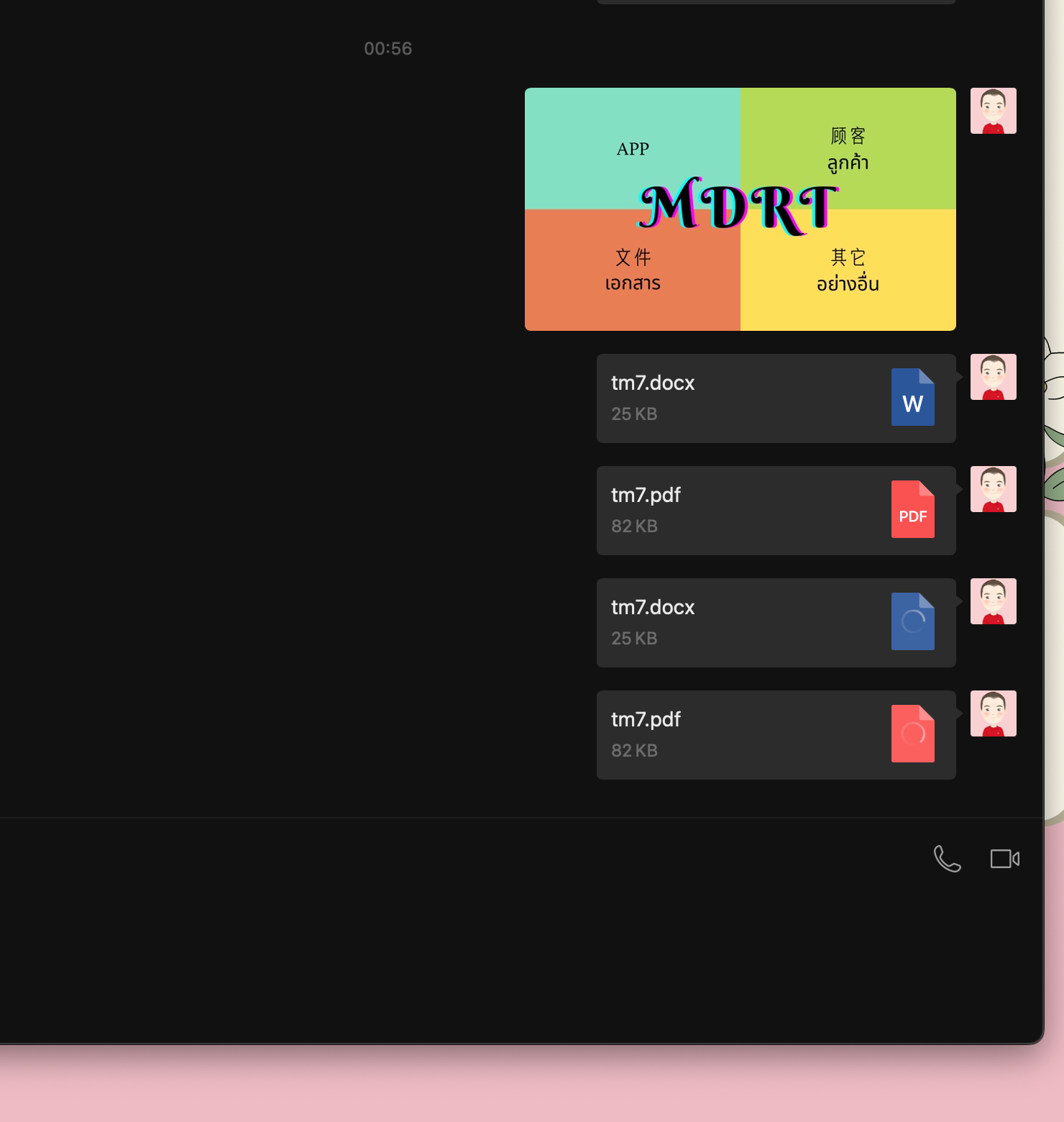Click the 25 KB size of first tm7.docx
Screen dimensions: 1064x1122
(x=634, y=414)
